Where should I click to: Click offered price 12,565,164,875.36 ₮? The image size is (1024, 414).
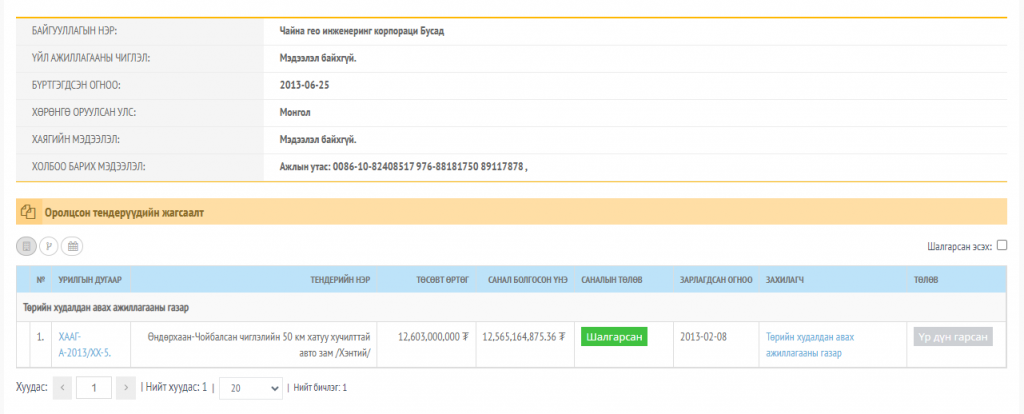coord(524,338)
